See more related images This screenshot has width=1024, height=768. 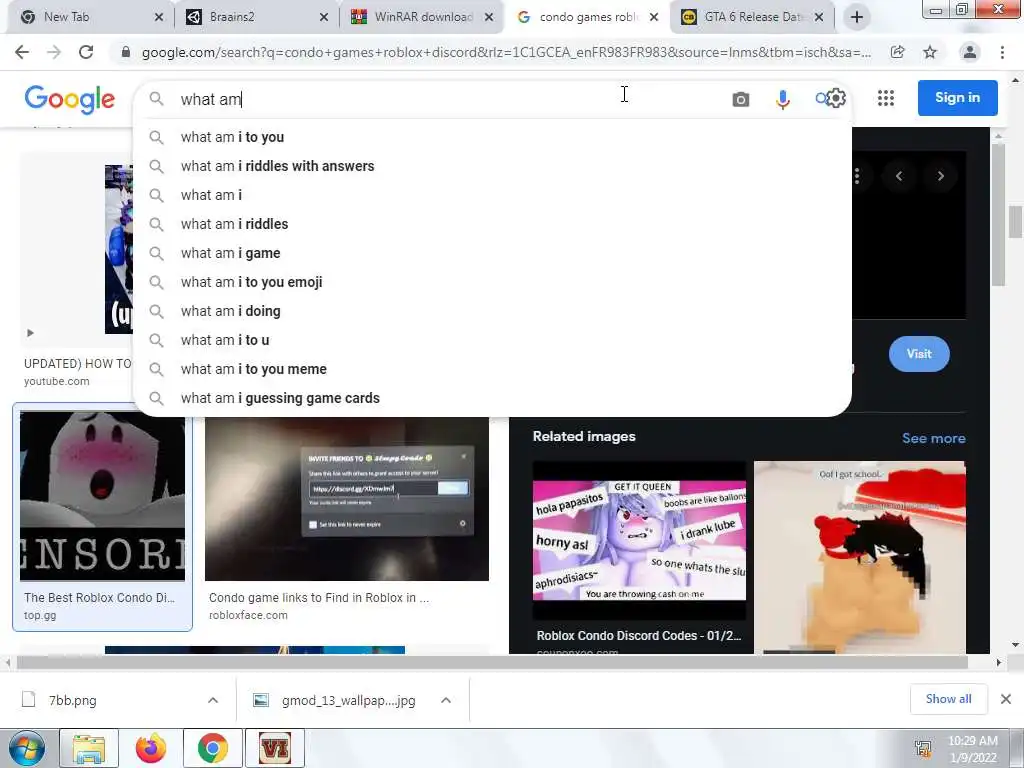[x=933, y=438]
